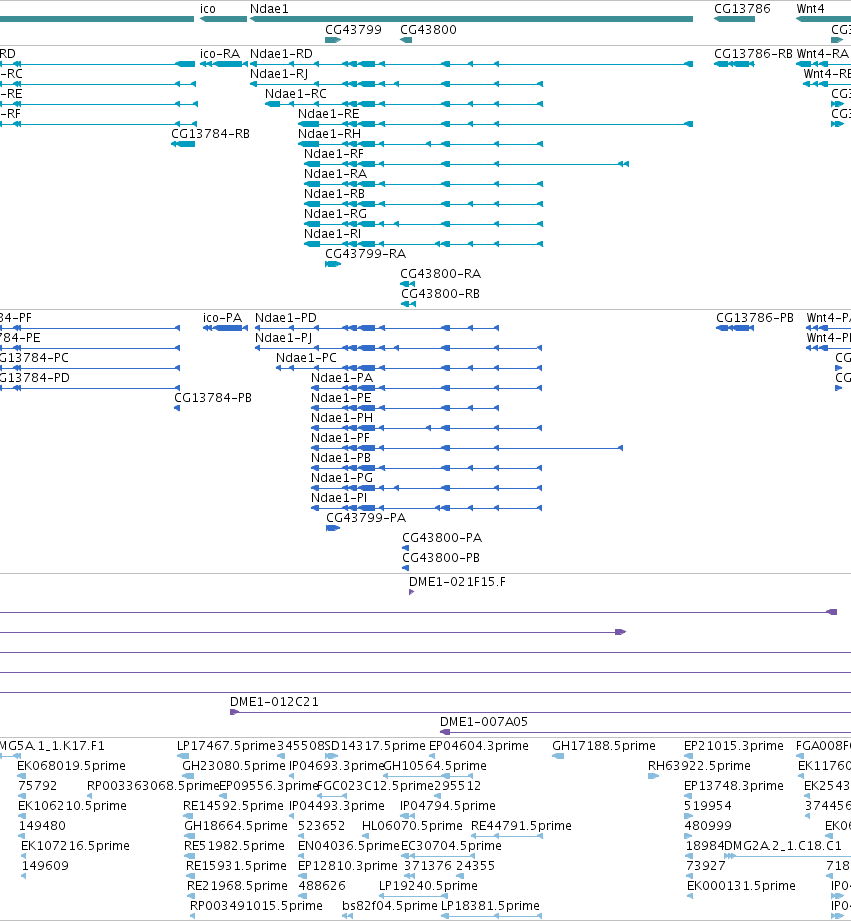Viewport: 851px width, 921px height.
Task: Select clone DME1-007A05
Action: (484, 722)
